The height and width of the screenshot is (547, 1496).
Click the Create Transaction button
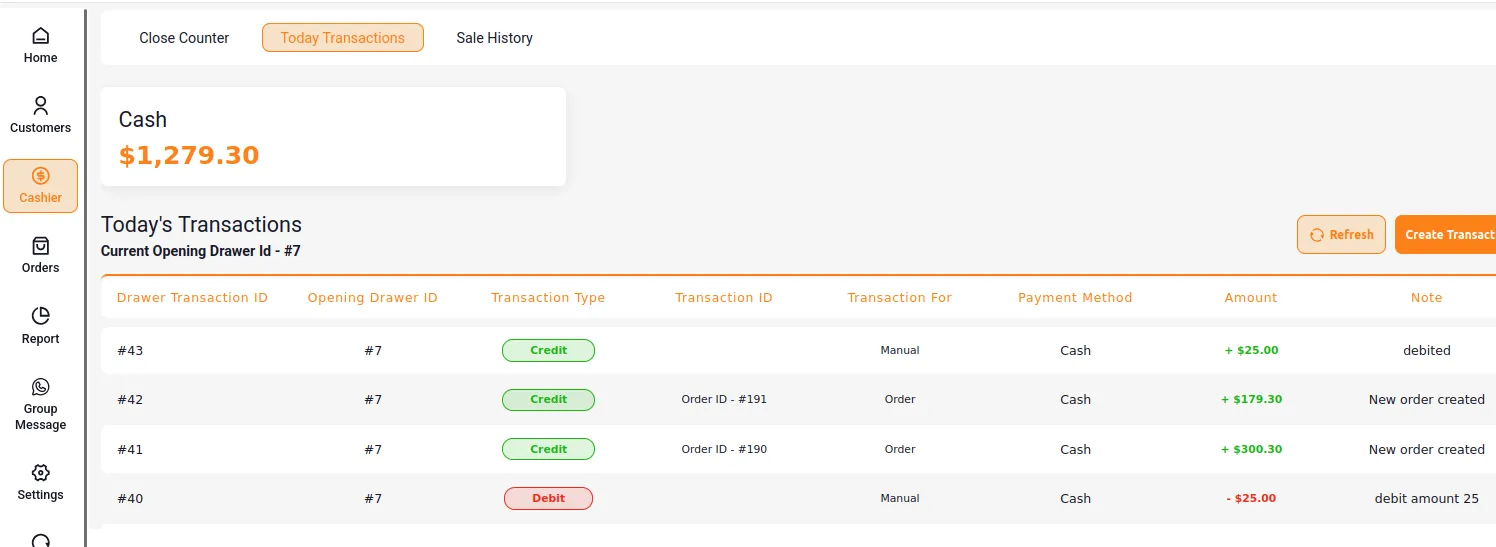tap(1445, 235)
